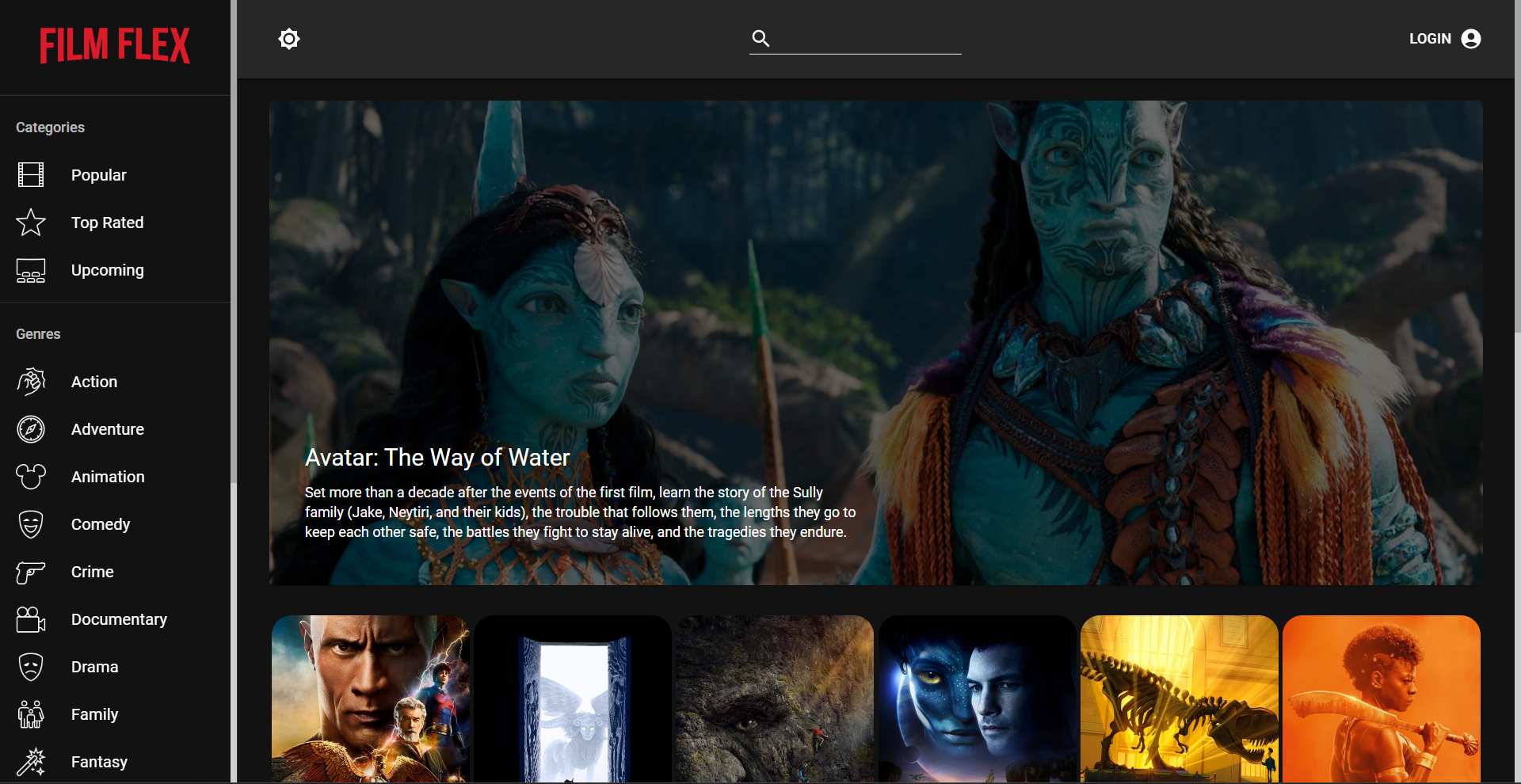Toggle dark/light theme brightness icon
The image size is (1521, 784).
pos(289,39)
